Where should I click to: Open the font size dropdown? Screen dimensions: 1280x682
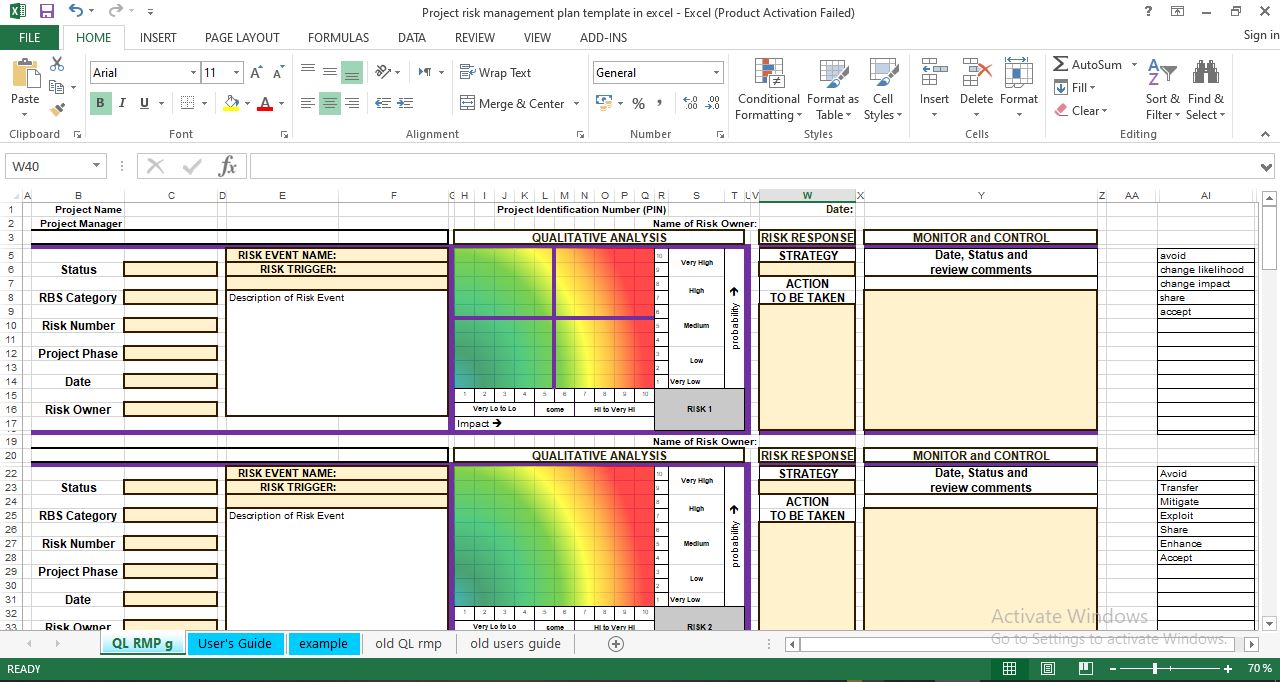[x=236, y=72]
